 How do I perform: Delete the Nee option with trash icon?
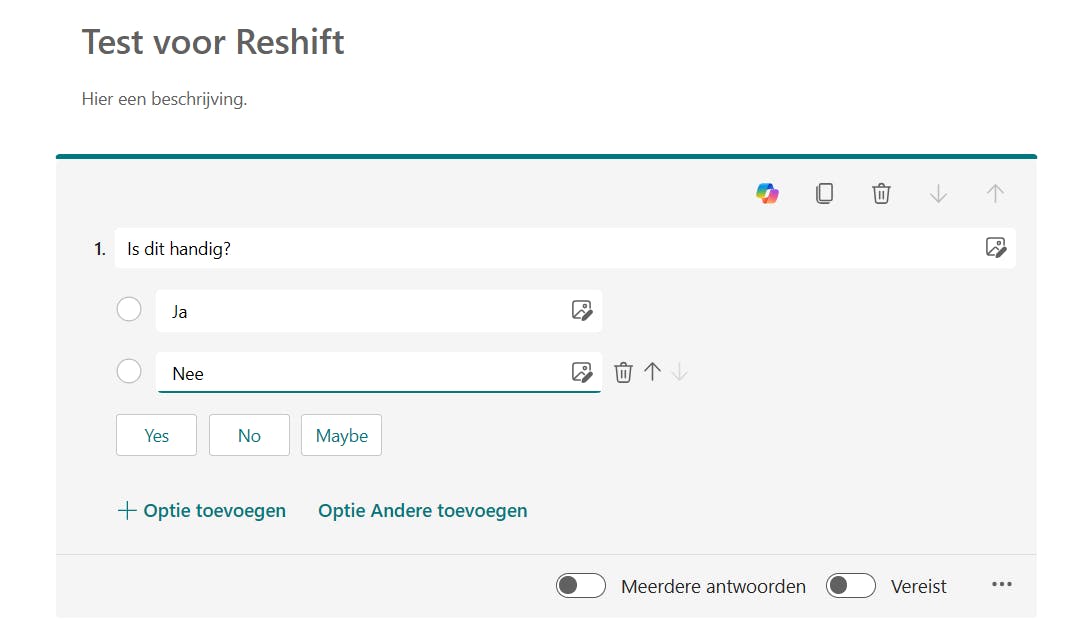[x=623, y=373]
